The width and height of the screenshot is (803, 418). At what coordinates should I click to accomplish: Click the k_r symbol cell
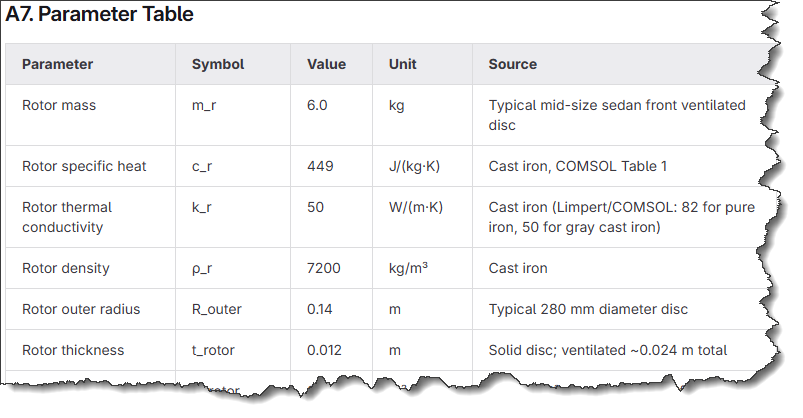click(204, 207)
